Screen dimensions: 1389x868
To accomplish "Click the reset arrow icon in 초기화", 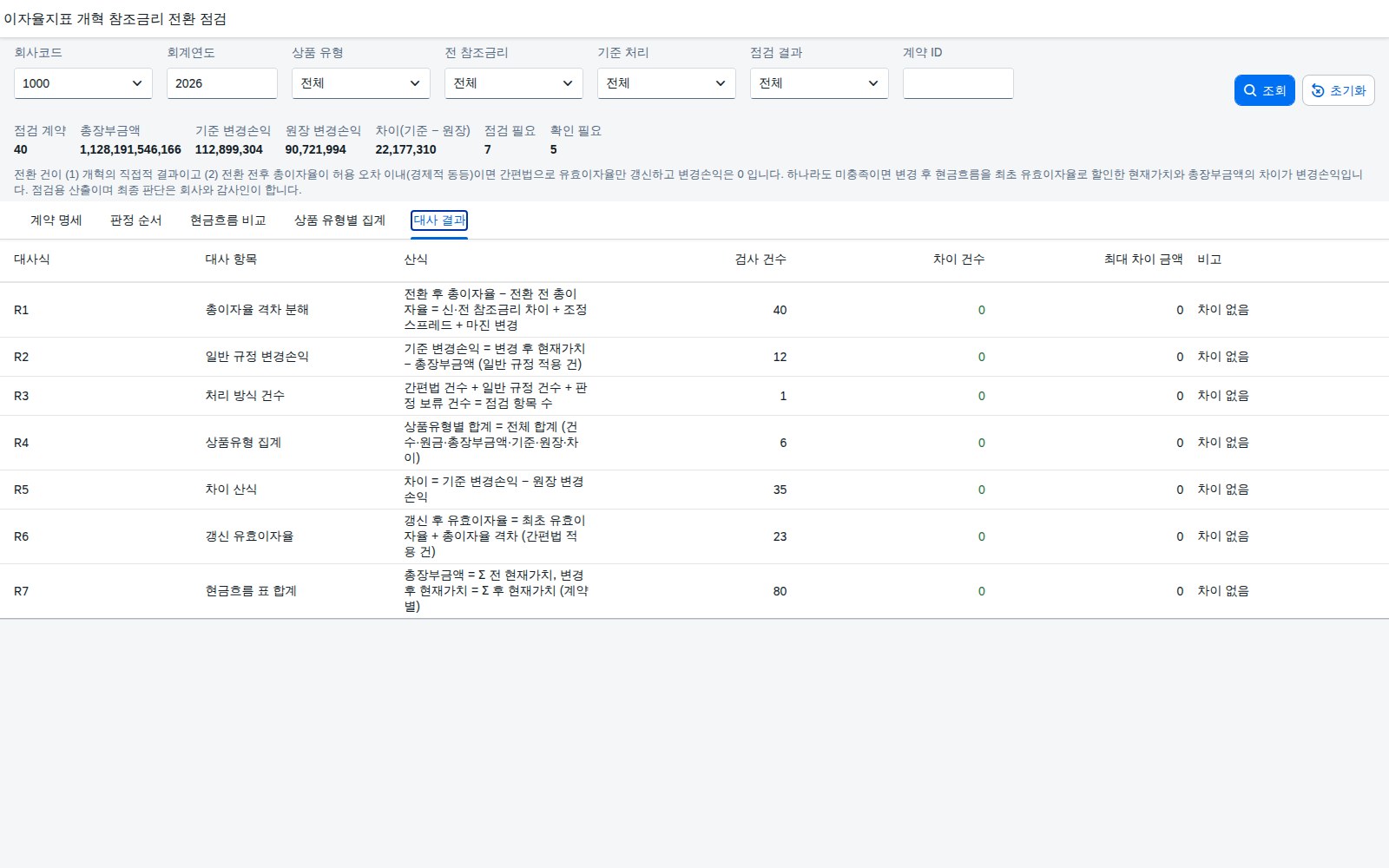I will click(x=1318, y=90).
